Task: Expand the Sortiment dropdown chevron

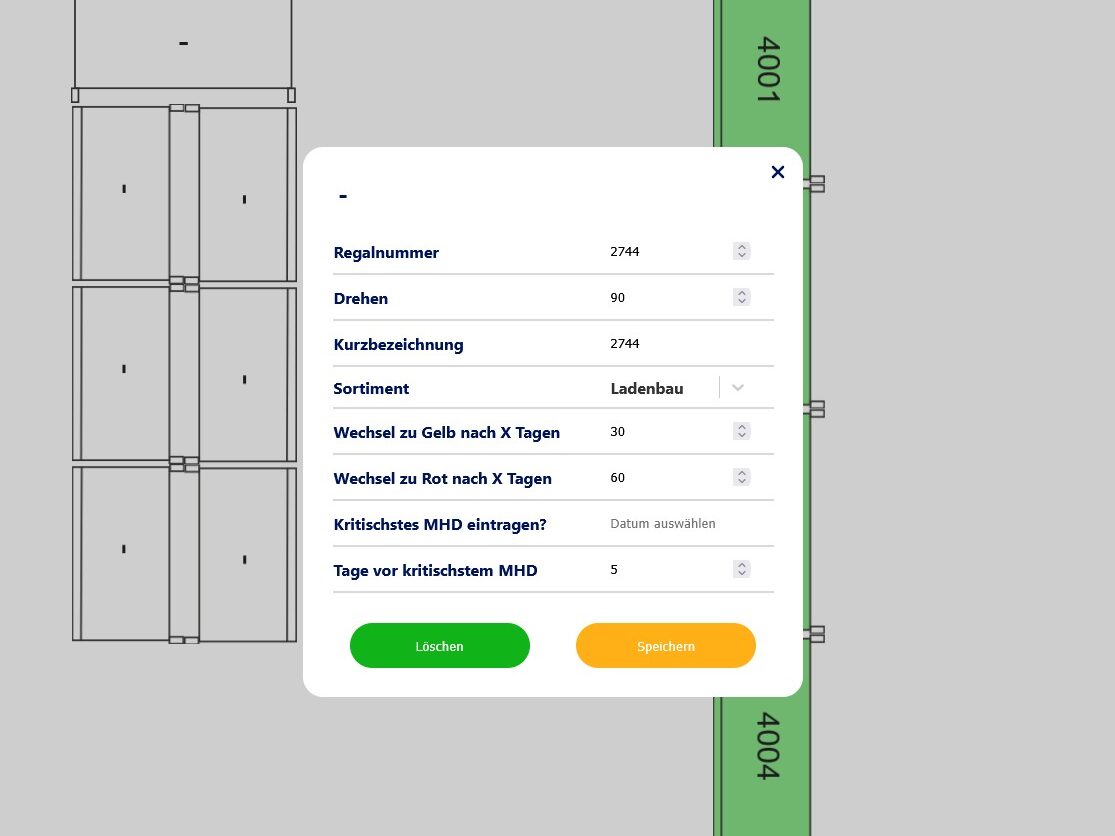Action: [x=738, y=388]
